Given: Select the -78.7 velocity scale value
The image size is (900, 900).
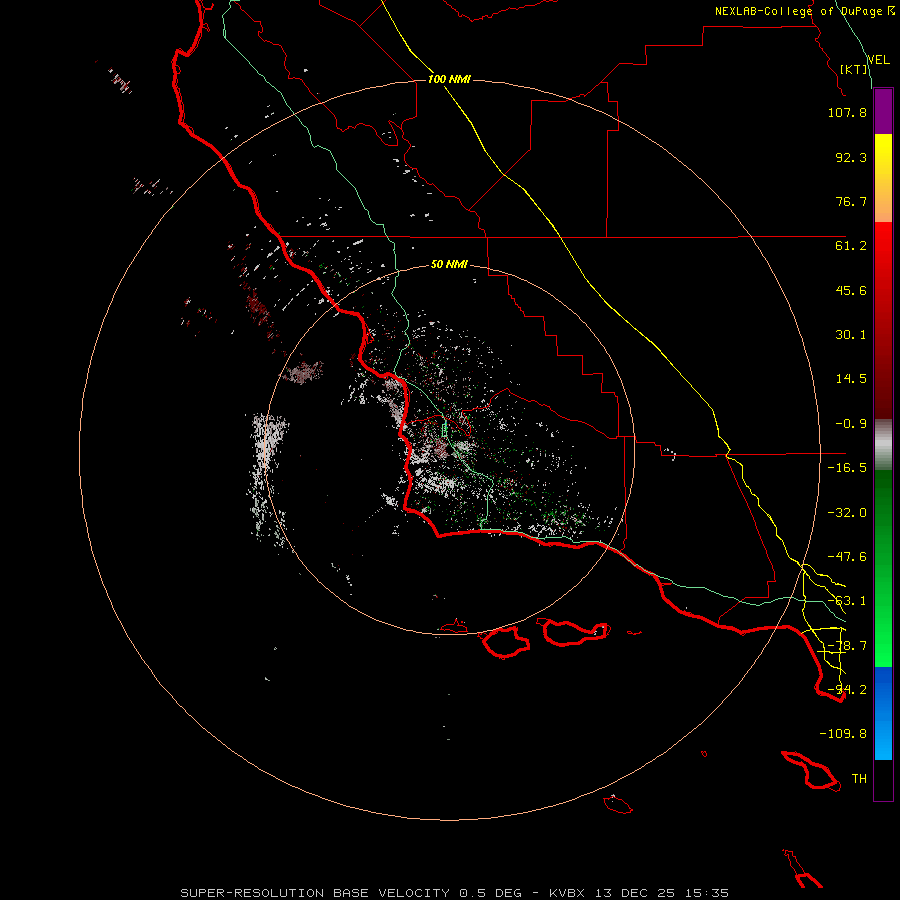Looking at the screenshot, I should [x=847, y=646].
